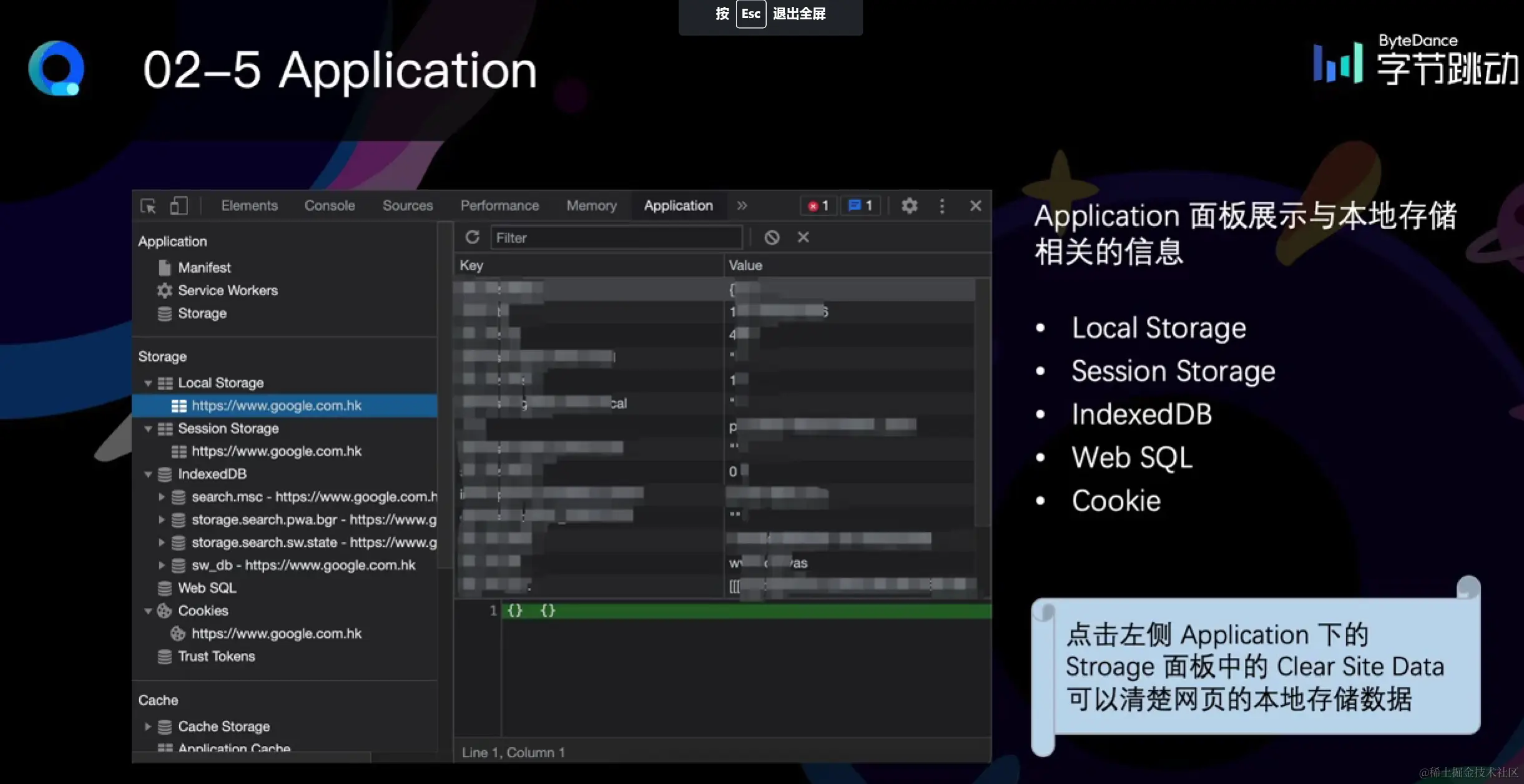The width and height of the screenshot is (1524, 784).
Task: Expand the sw_db database entry
Action: pyautogui.click(x=162, y=566)
